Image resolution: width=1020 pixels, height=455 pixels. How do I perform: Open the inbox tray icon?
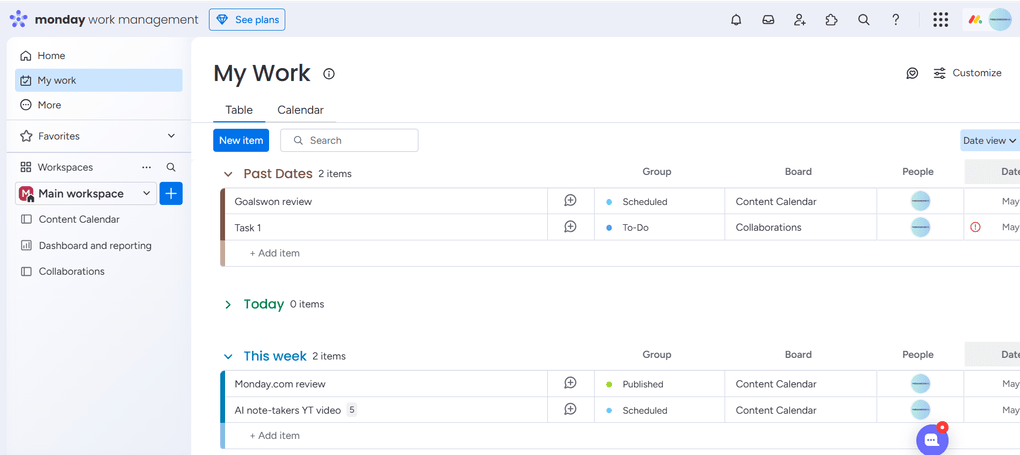pos(768,20)
